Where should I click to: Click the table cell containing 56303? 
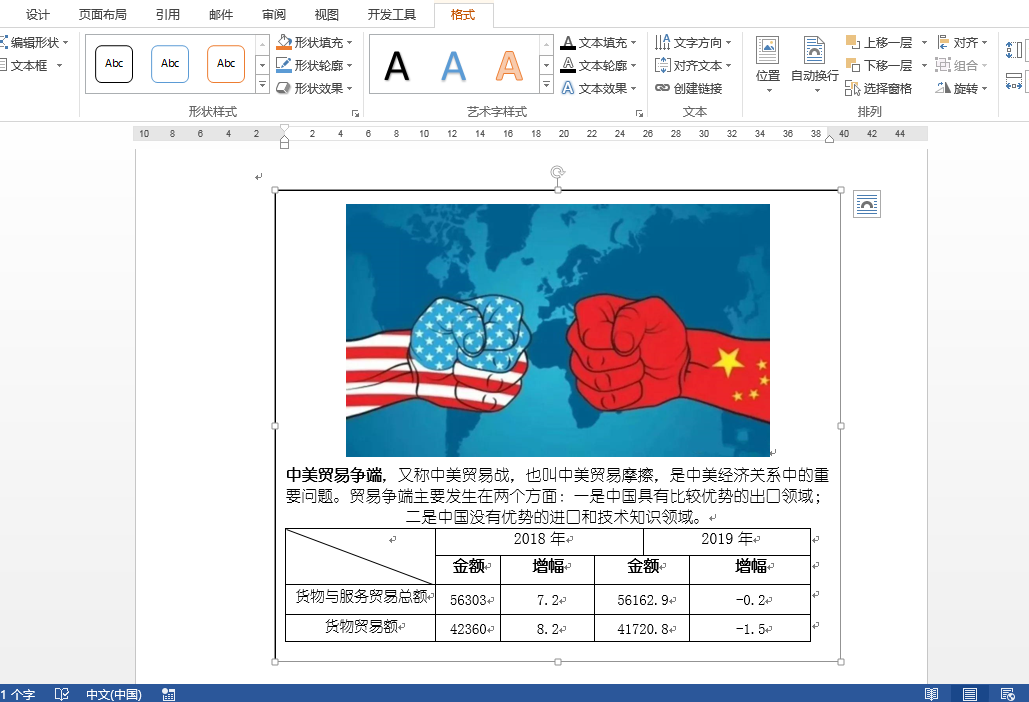468,600
